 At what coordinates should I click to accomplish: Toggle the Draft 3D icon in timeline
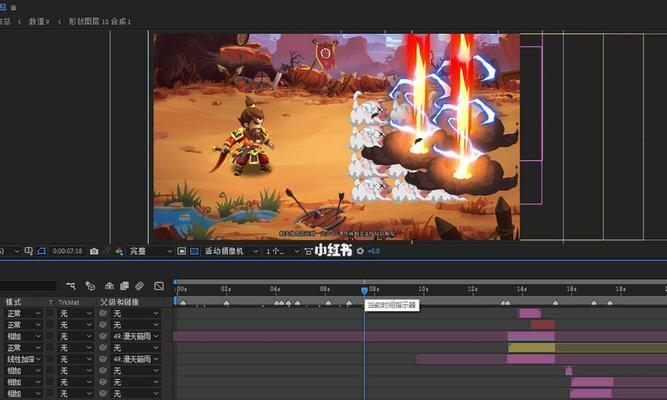tap(90, 286)
